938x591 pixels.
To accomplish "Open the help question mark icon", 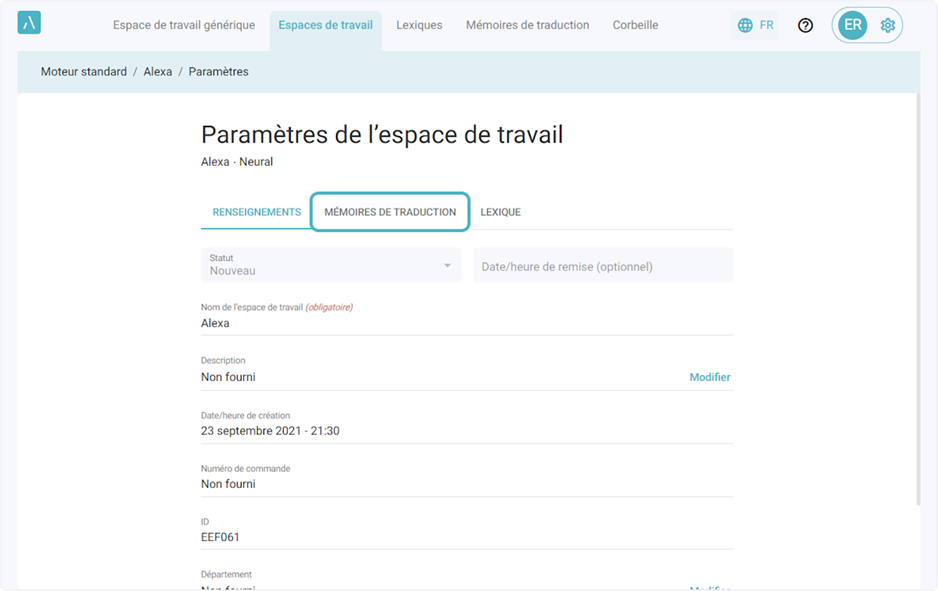I will 805,25.
